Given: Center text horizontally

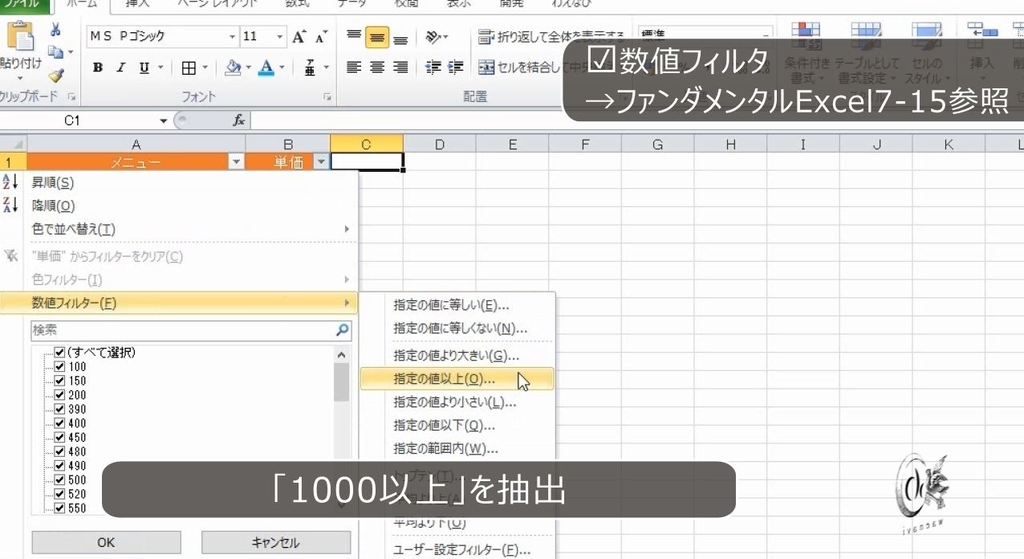Looking at the screenshot, I should (377, 67).
